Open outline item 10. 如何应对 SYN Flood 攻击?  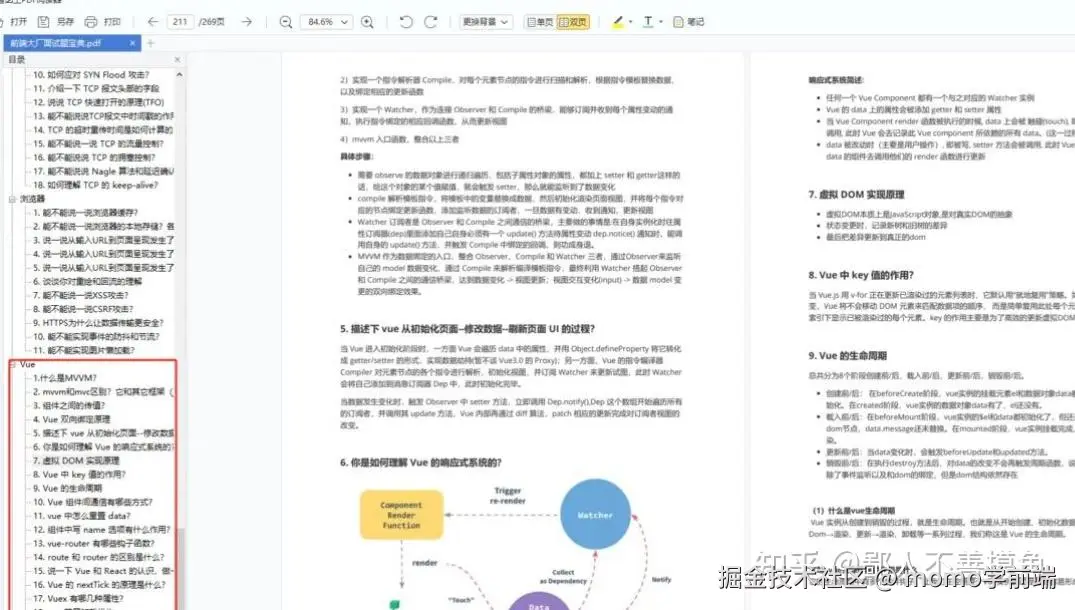tap(91, 75)
